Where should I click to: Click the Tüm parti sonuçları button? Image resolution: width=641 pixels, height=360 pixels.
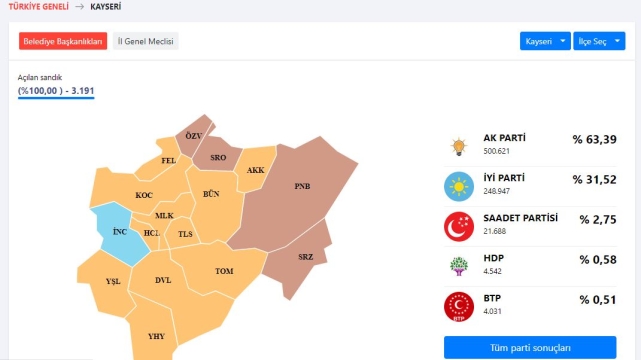[530, 348]
